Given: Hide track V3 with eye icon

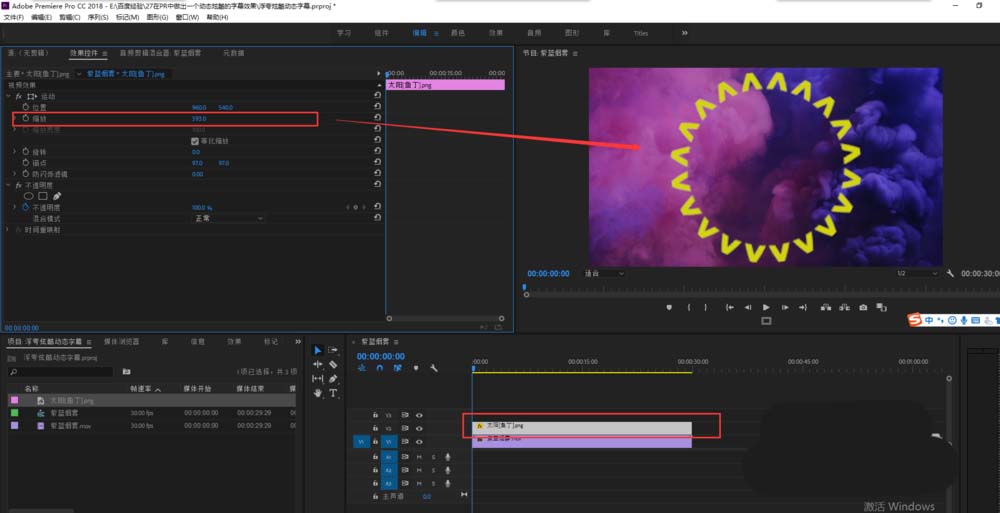Looking at the screenshot, I should click(419, 415).
